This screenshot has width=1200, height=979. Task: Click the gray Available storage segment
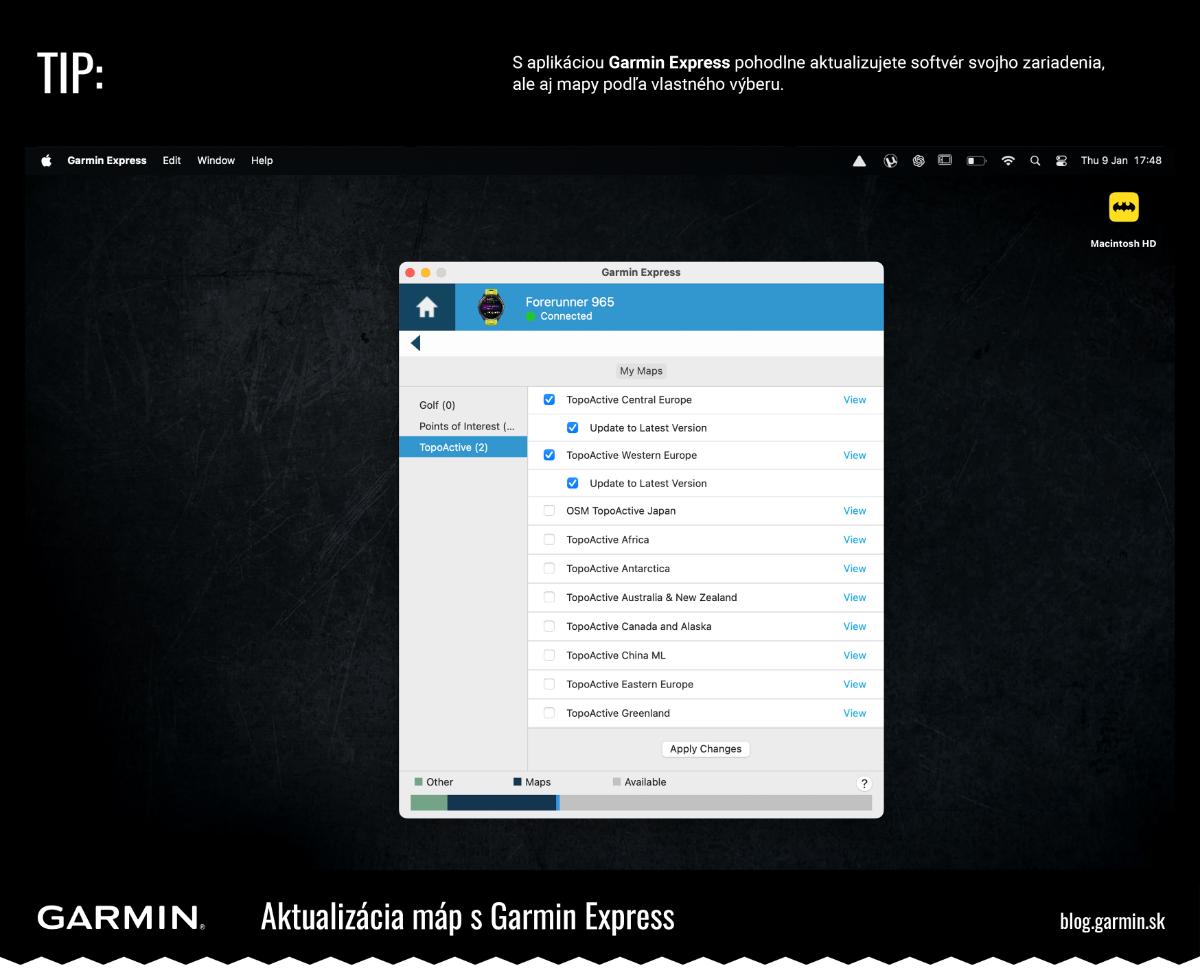pos(716,803)
